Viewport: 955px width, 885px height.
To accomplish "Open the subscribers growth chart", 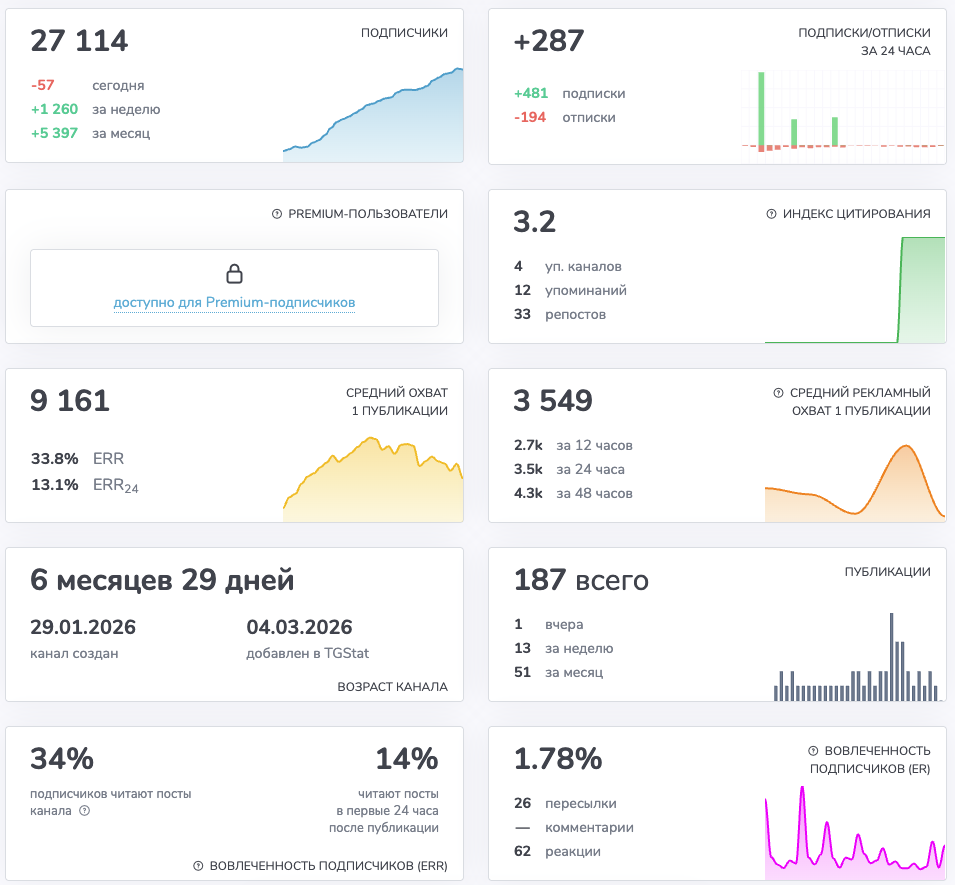I will point(373,115).
